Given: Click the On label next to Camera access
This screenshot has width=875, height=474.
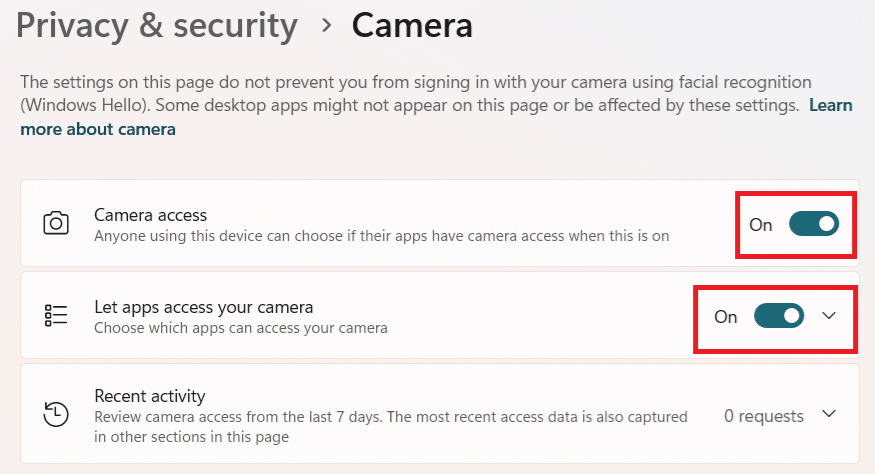Looking at the screenshot, I should pos(761,225).
